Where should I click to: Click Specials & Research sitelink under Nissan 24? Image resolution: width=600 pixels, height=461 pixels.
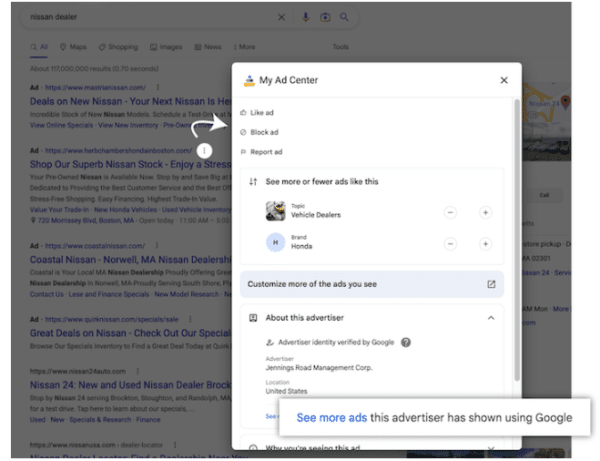pyautogui.click(x=100, y=420)
